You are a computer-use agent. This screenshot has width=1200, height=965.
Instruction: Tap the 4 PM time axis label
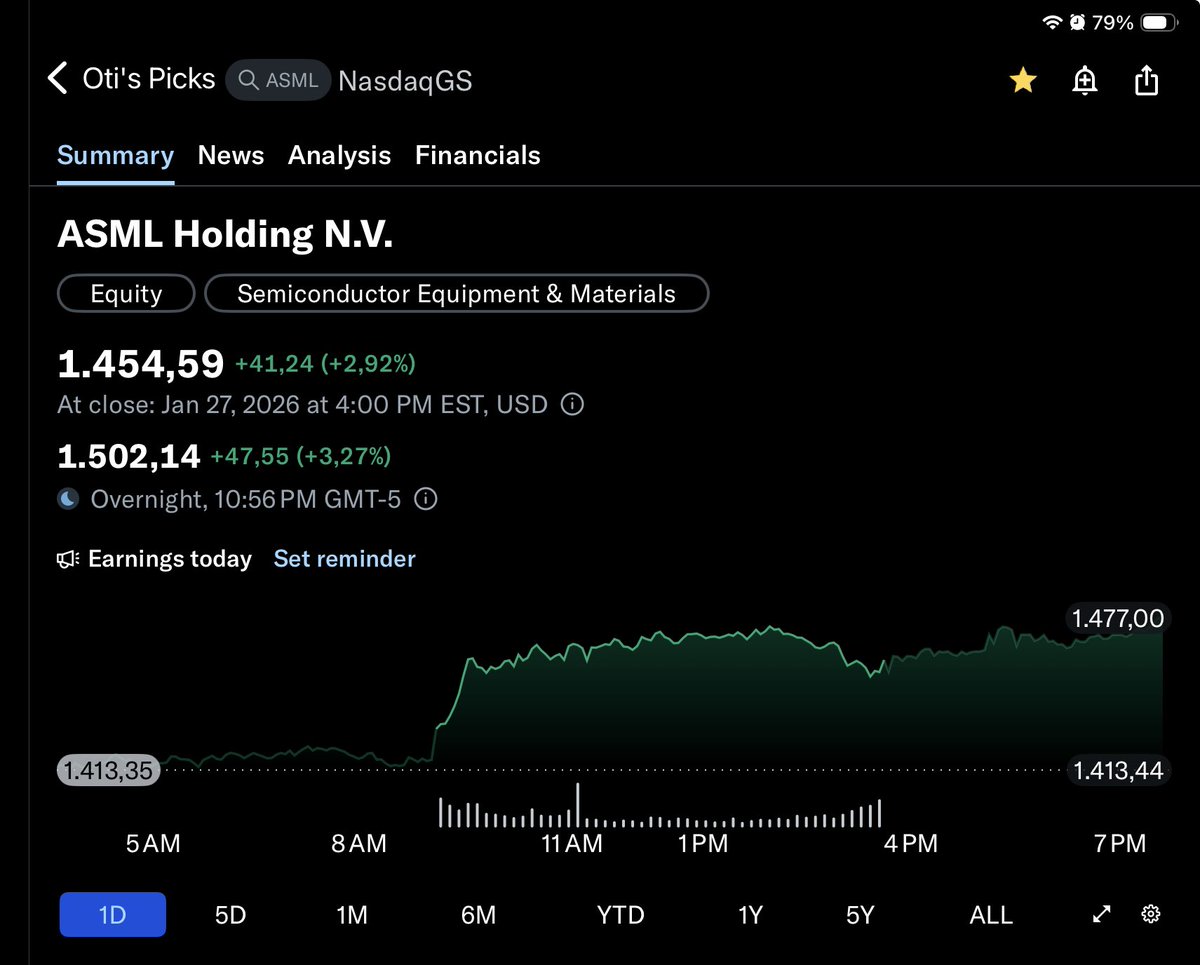click(911, 844)
